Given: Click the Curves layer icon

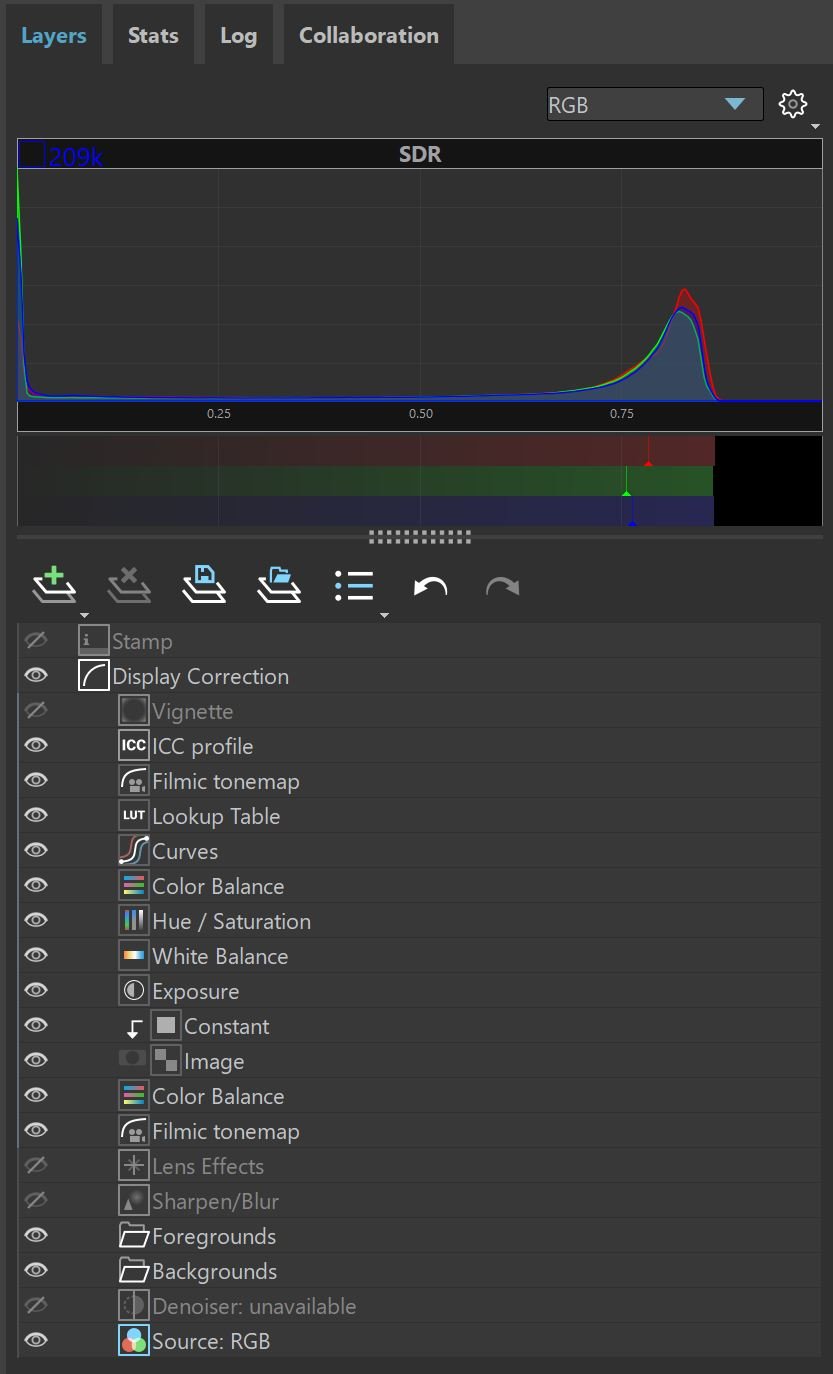Looking at the screenshot, I should pos(133,851).
